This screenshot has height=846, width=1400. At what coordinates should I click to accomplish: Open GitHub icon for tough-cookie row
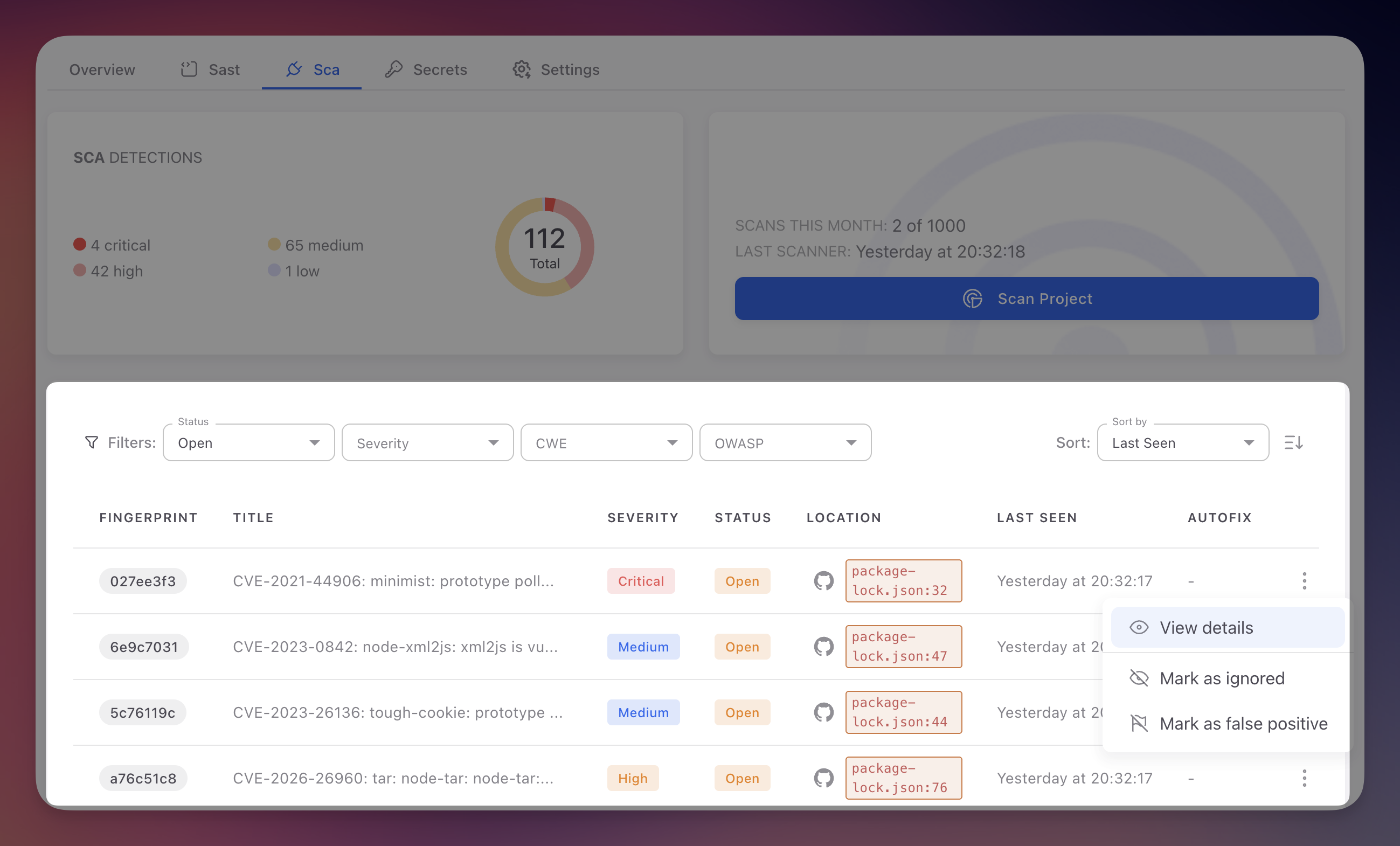point(823,712)
